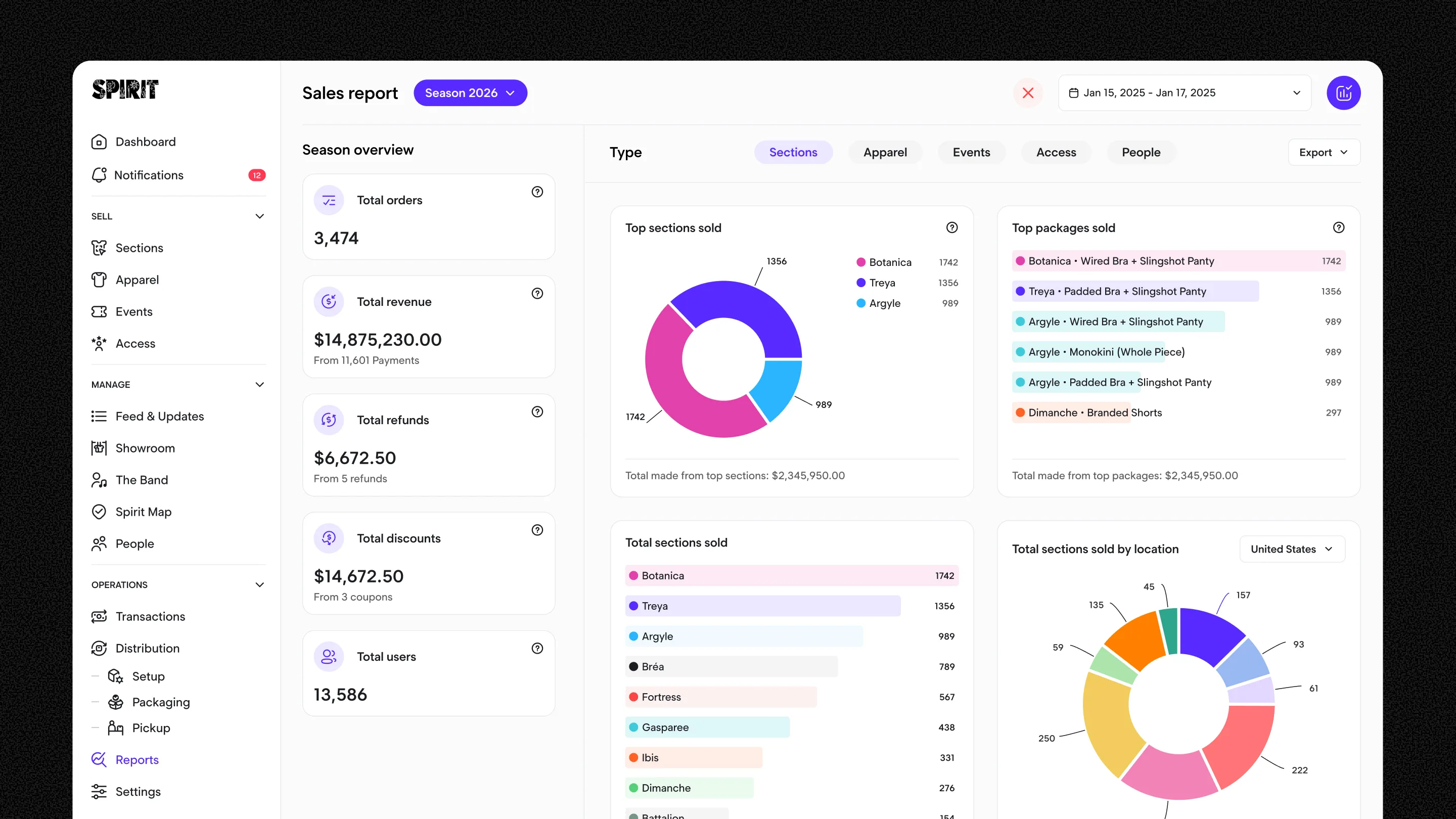Click the Packaging icon under Distribution
Screen dimensions: 1456x819
[115, 702]
